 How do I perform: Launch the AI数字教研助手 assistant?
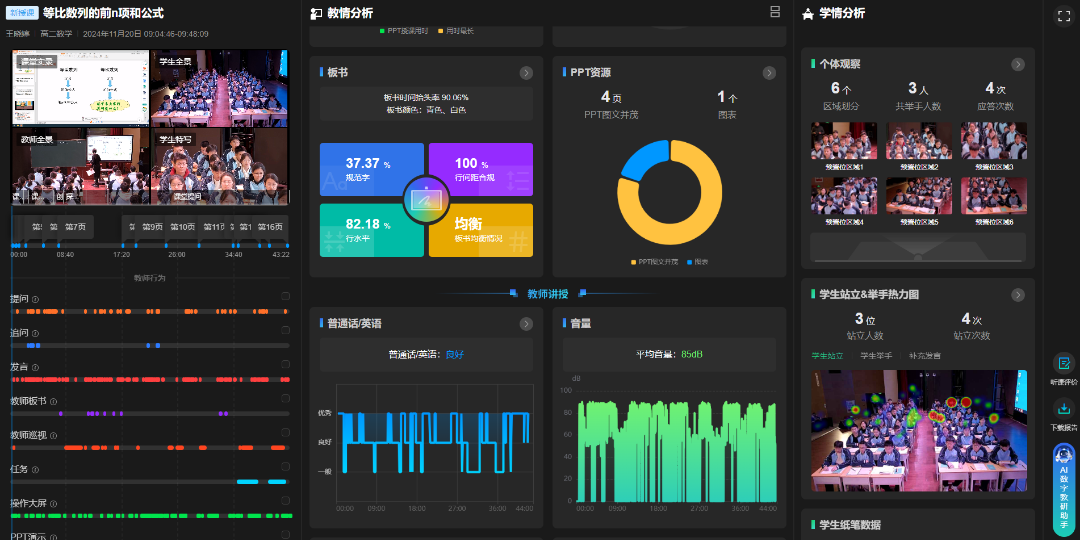(x=1064, y=490)
